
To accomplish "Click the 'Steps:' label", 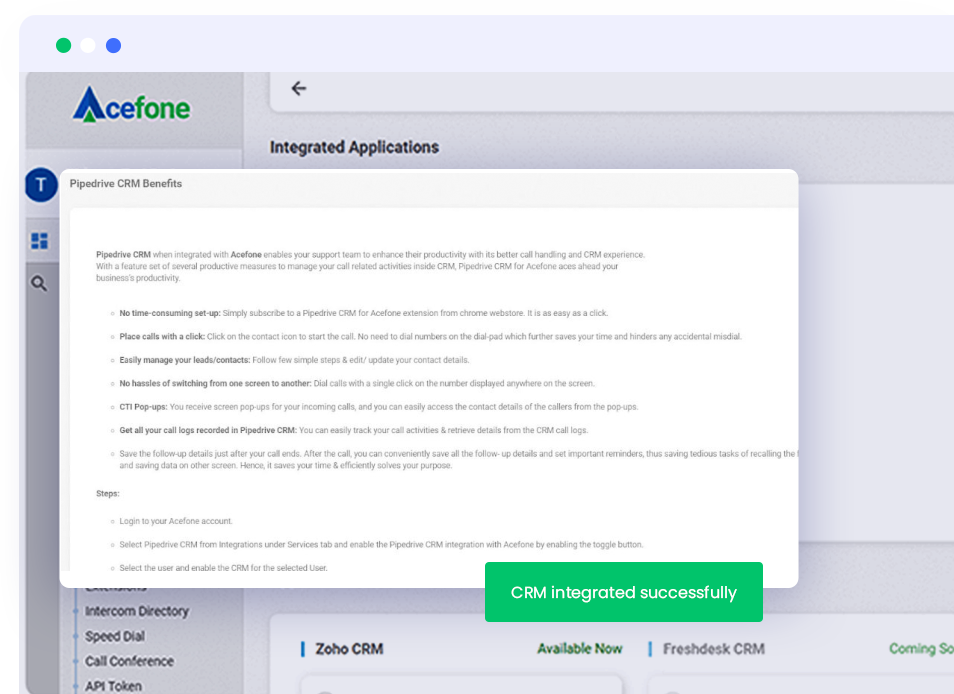I will 108,493.
